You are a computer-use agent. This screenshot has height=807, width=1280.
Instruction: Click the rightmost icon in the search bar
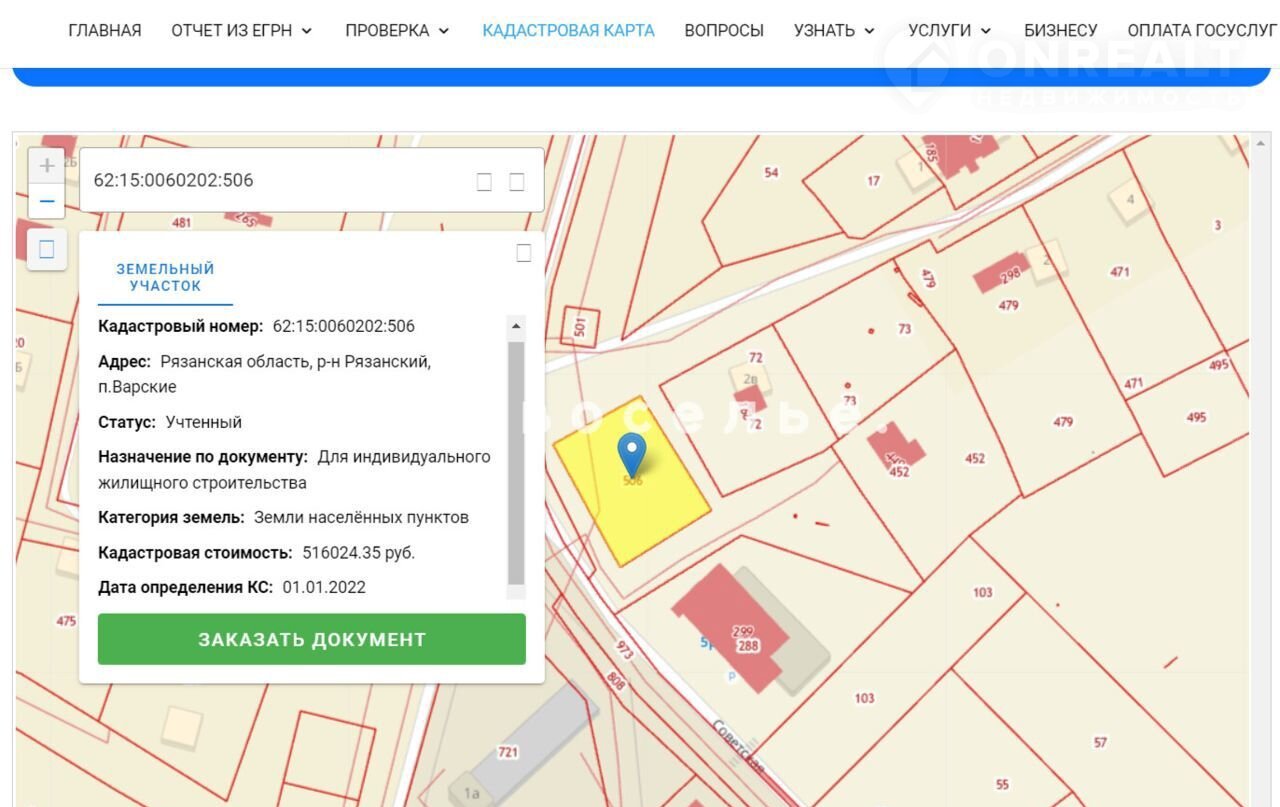[x=517, y=181]
